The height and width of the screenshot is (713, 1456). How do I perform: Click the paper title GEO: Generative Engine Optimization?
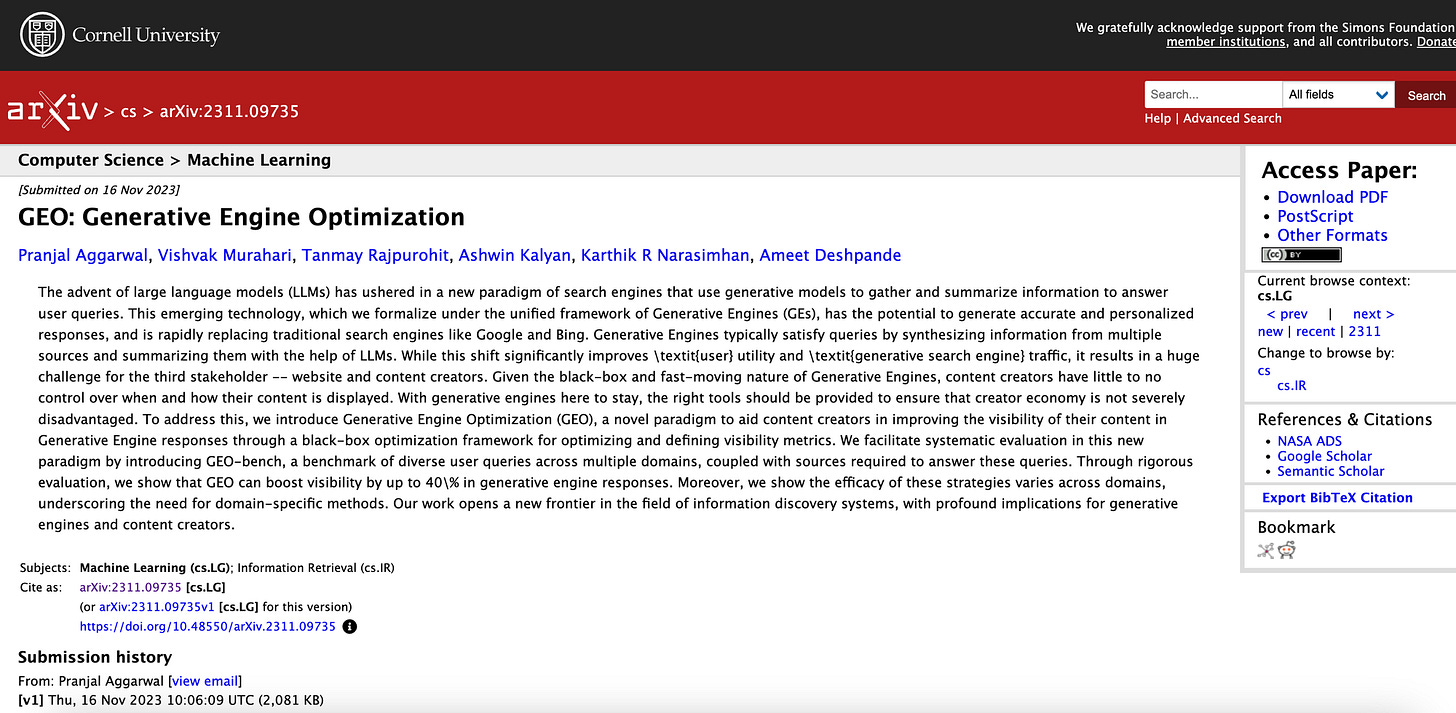tap(241, 217)
